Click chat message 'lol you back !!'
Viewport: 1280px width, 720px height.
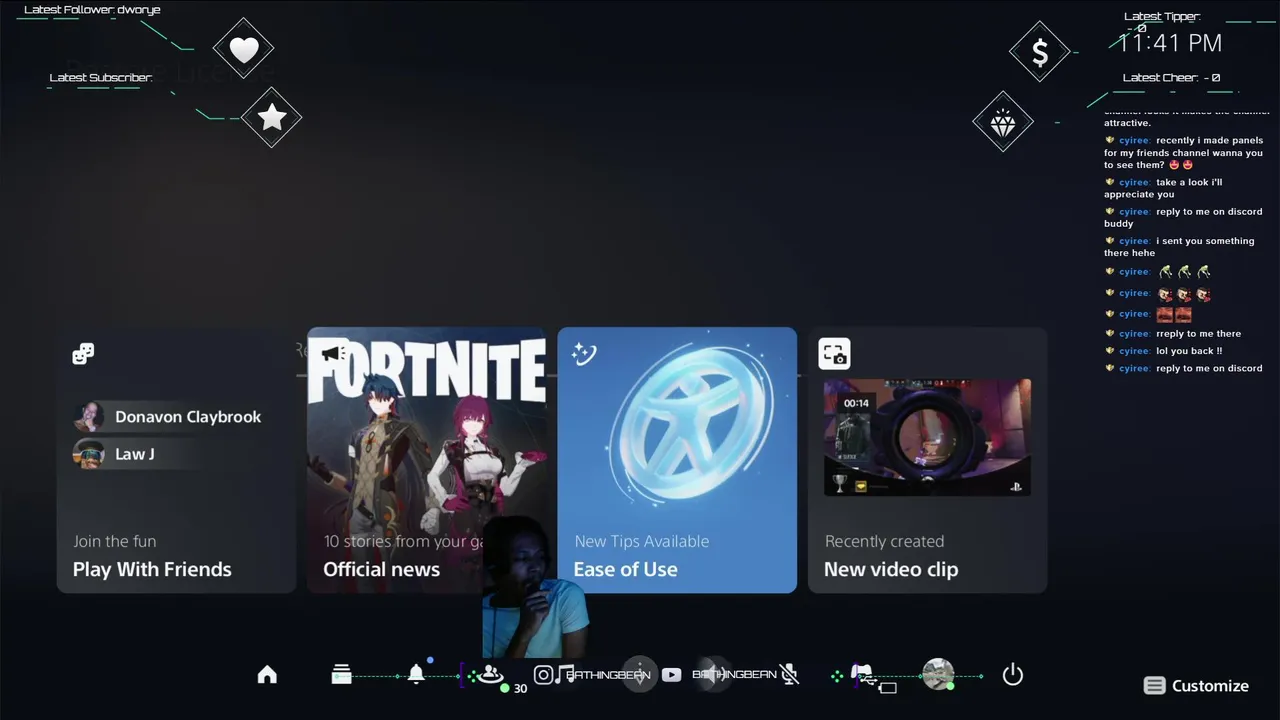click(x=1189, y=351)
